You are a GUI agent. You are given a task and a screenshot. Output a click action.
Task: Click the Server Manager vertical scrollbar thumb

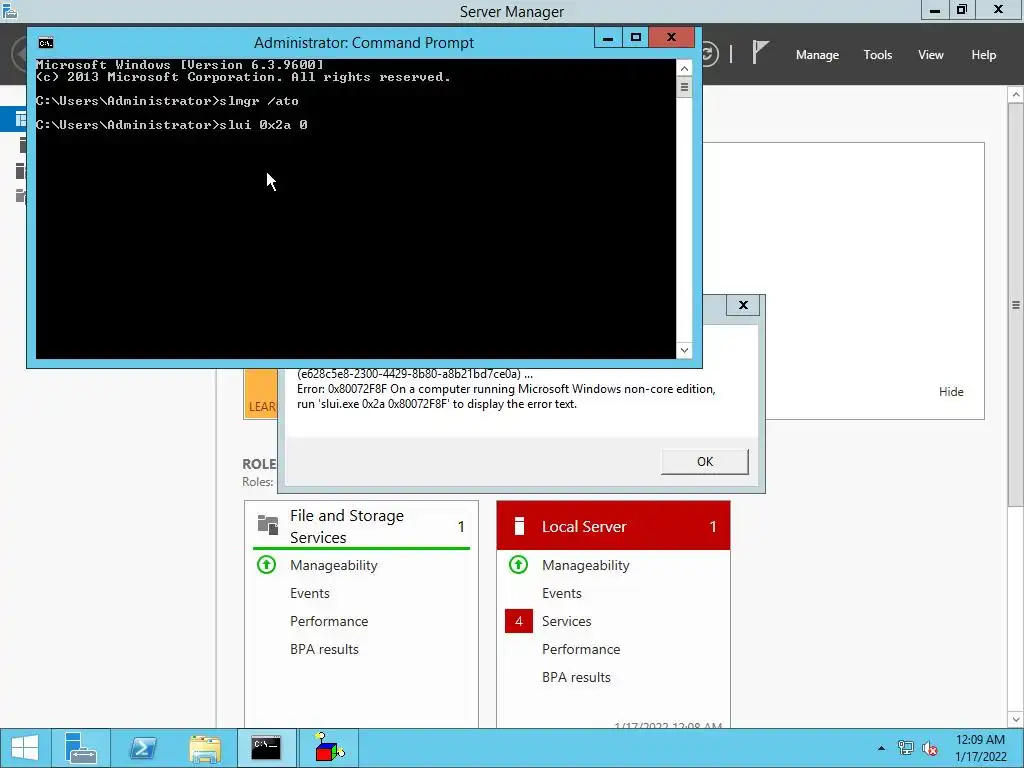point(1016,305)
